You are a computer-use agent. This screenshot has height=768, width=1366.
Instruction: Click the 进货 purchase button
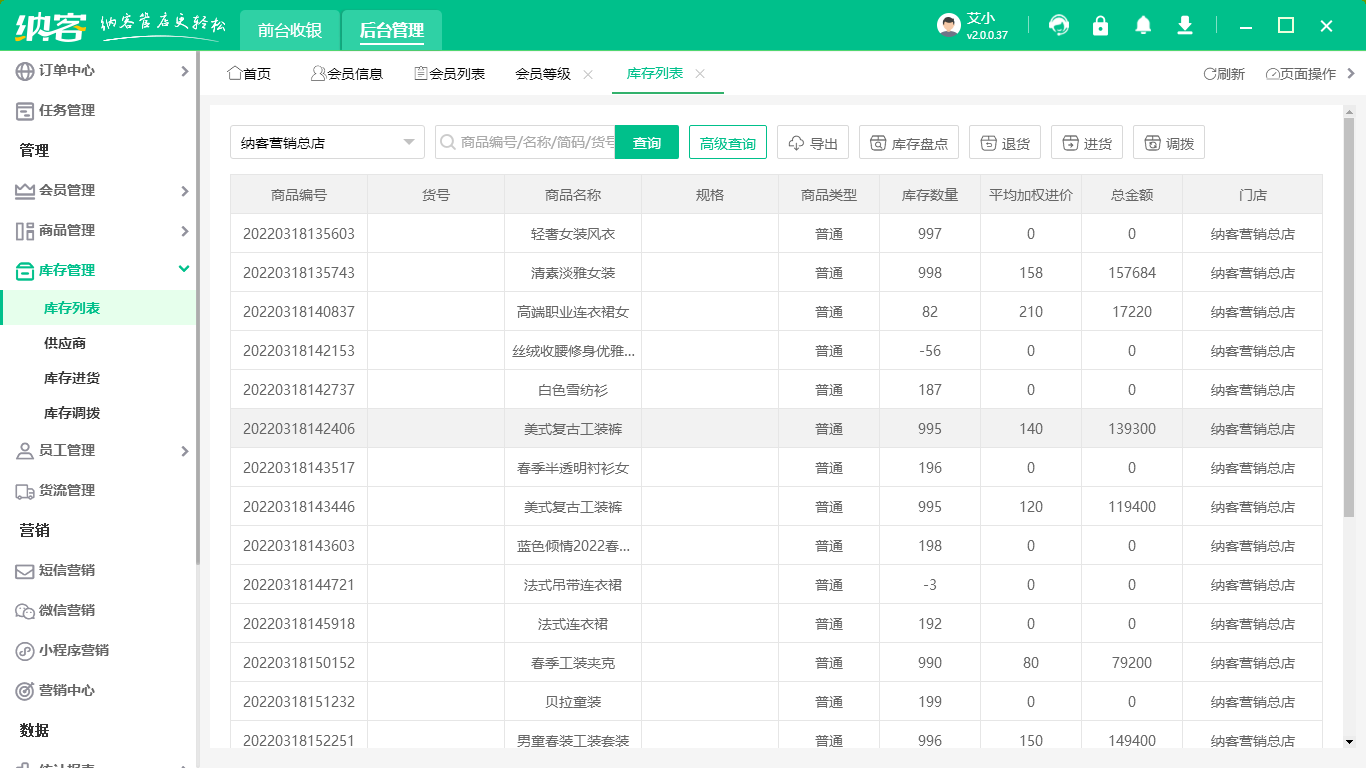pos(1087,142)
